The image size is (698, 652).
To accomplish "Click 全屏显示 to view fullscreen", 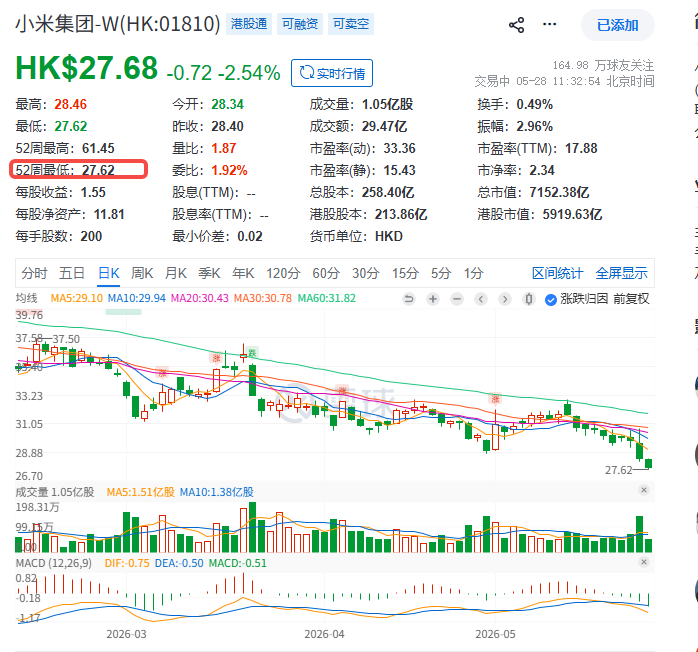I will [x=621, y=273].
